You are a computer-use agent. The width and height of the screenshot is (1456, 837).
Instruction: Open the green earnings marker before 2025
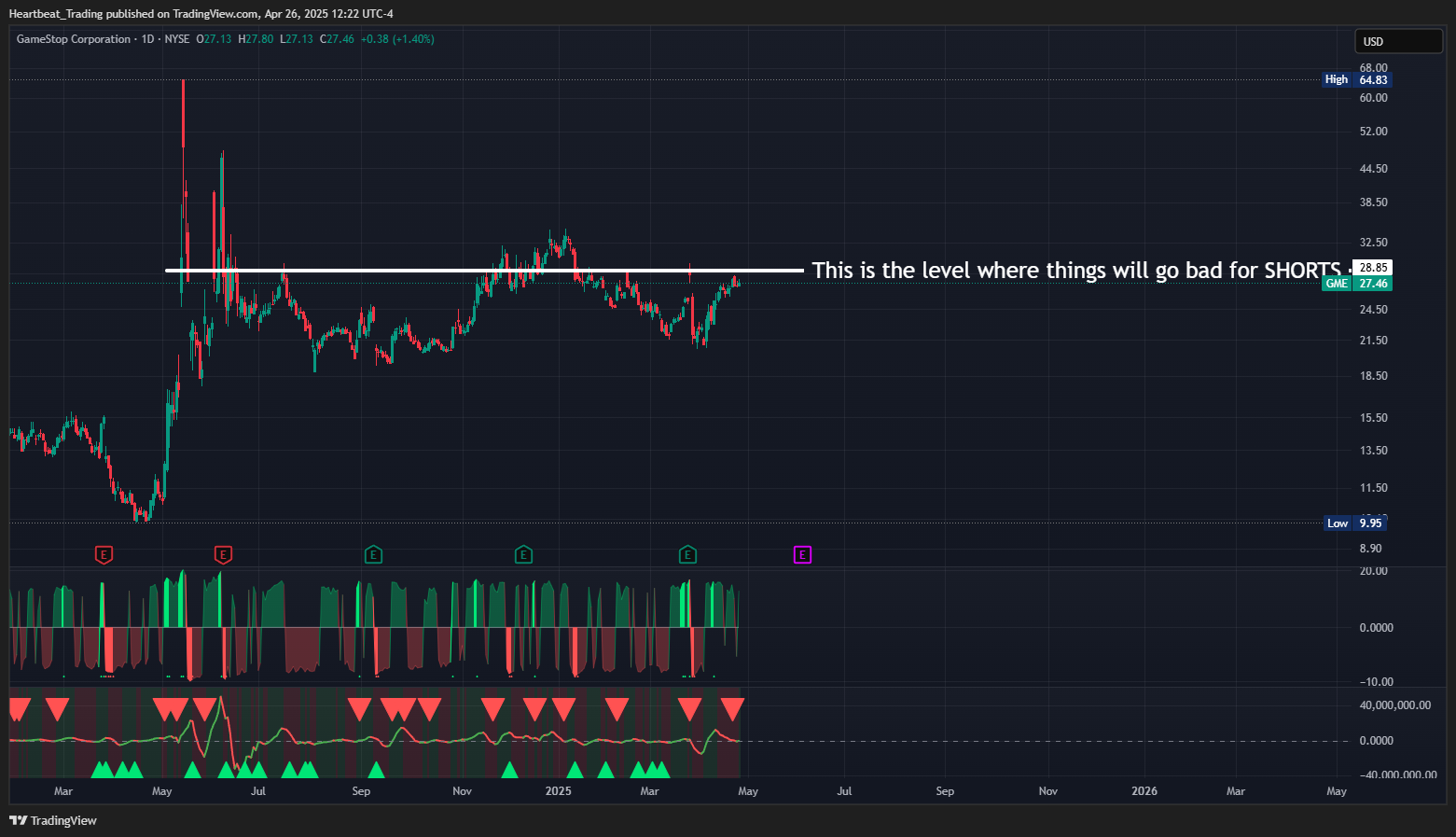pos(523,555)
